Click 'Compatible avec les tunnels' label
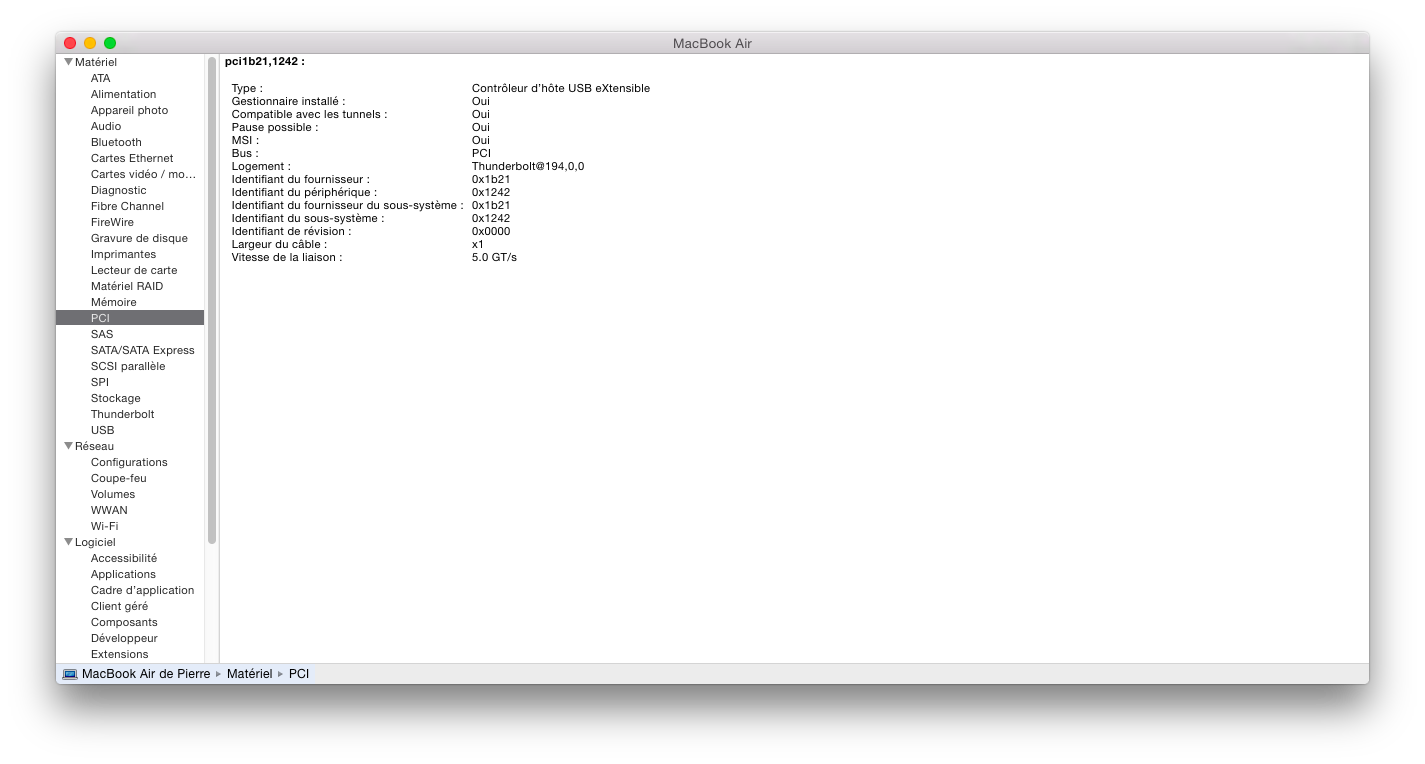1425x764 pixels. (x=310, y=114)
